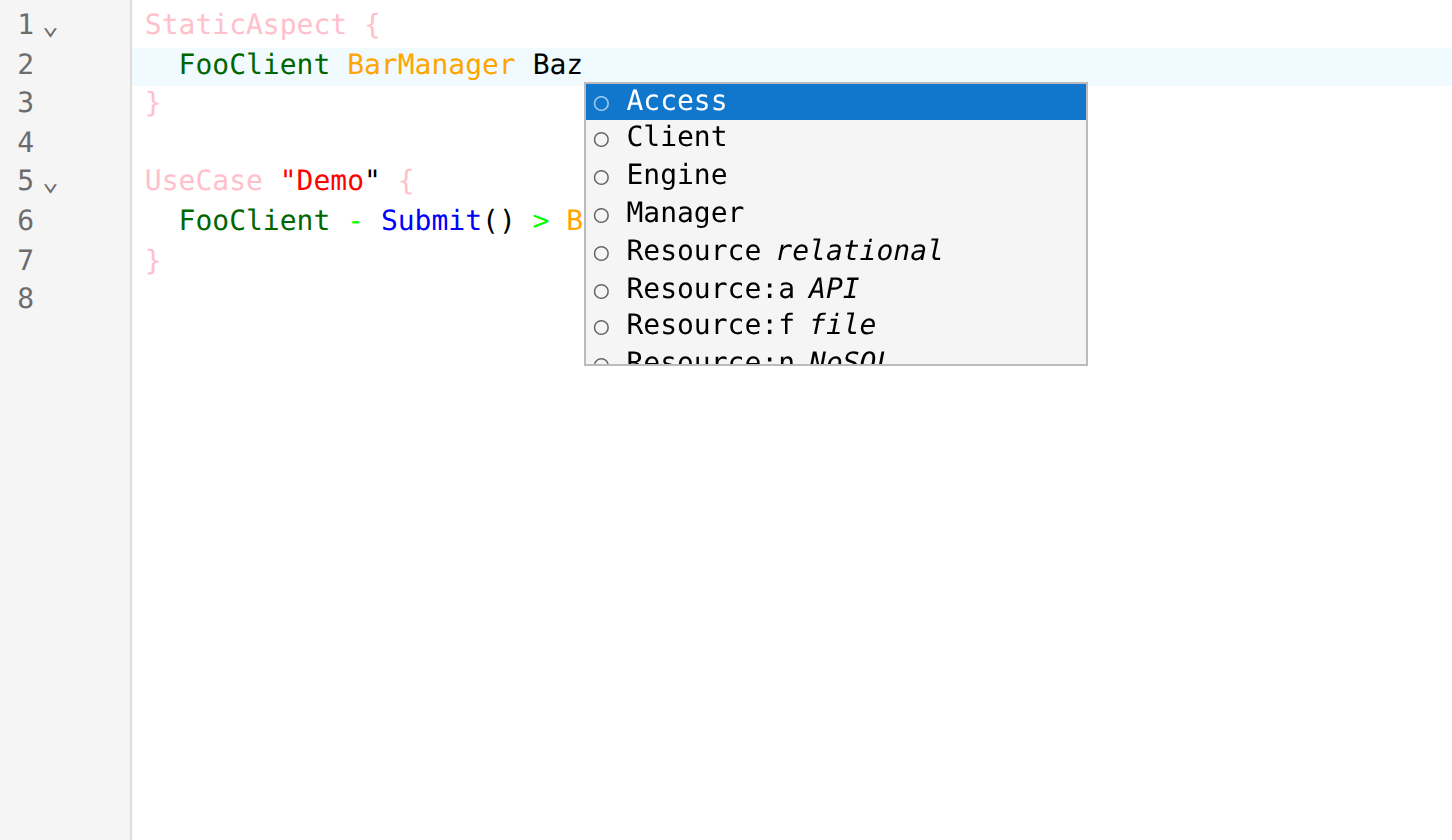Screen dimensions: 1452x840
Task: Select Manager in the suggestion popup
Action: 836,214
